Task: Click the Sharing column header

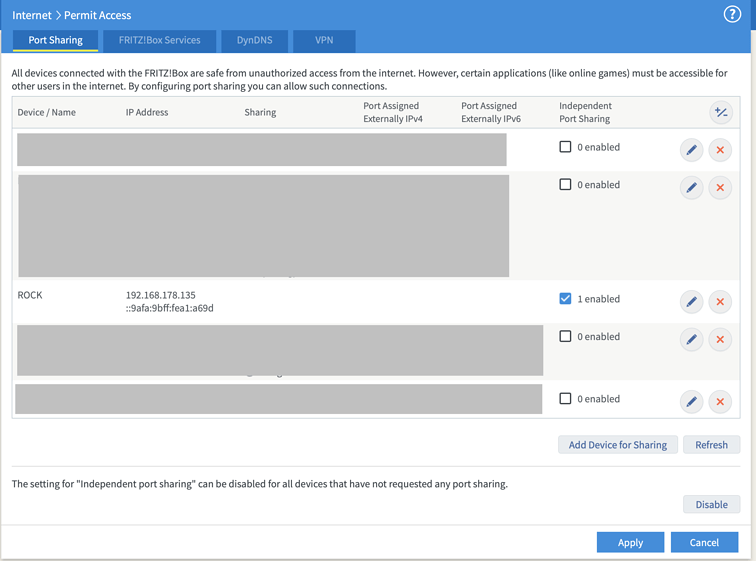Action: click(260, 112)
